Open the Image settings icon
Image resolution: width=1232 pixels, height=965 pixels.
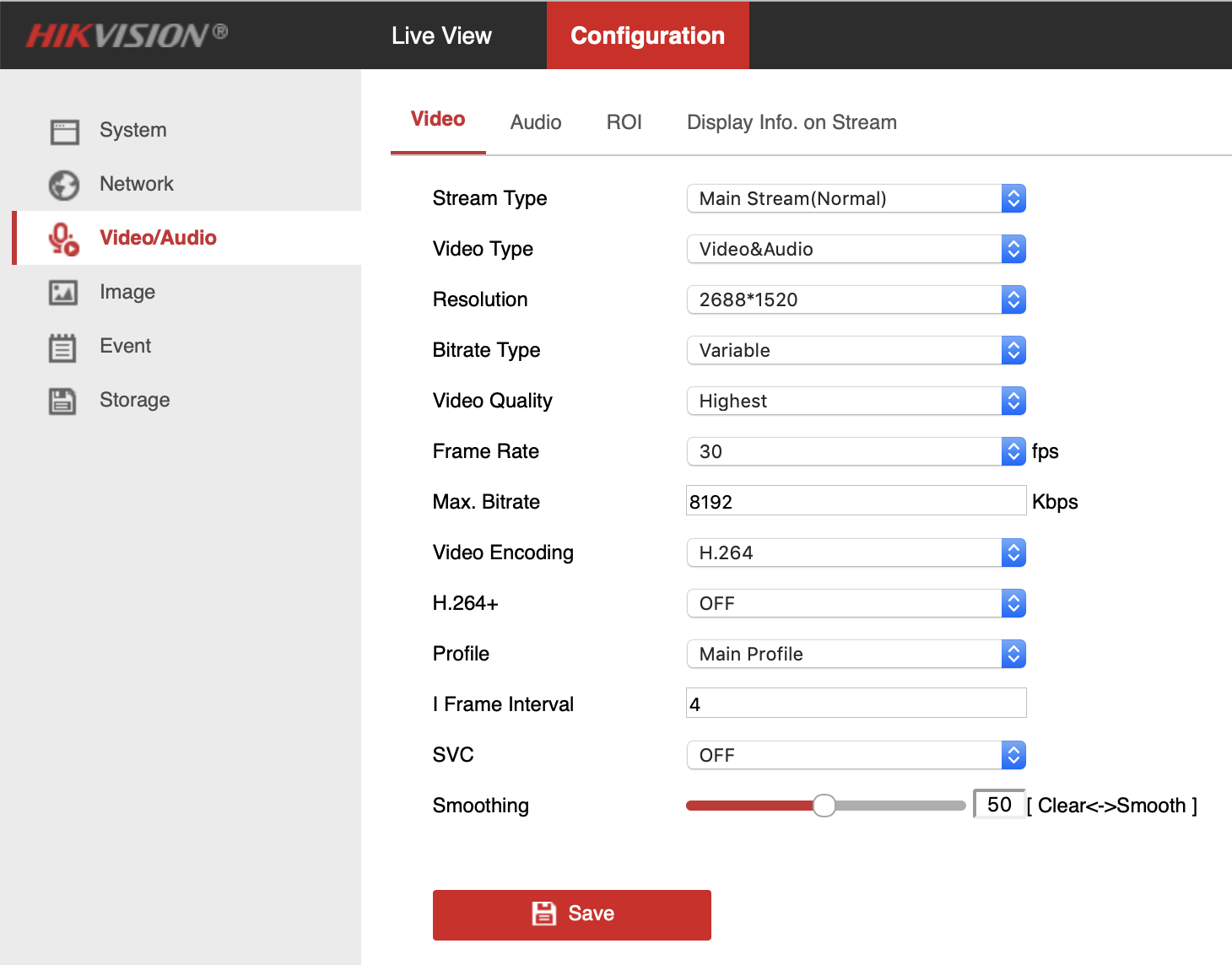(63, 292)
